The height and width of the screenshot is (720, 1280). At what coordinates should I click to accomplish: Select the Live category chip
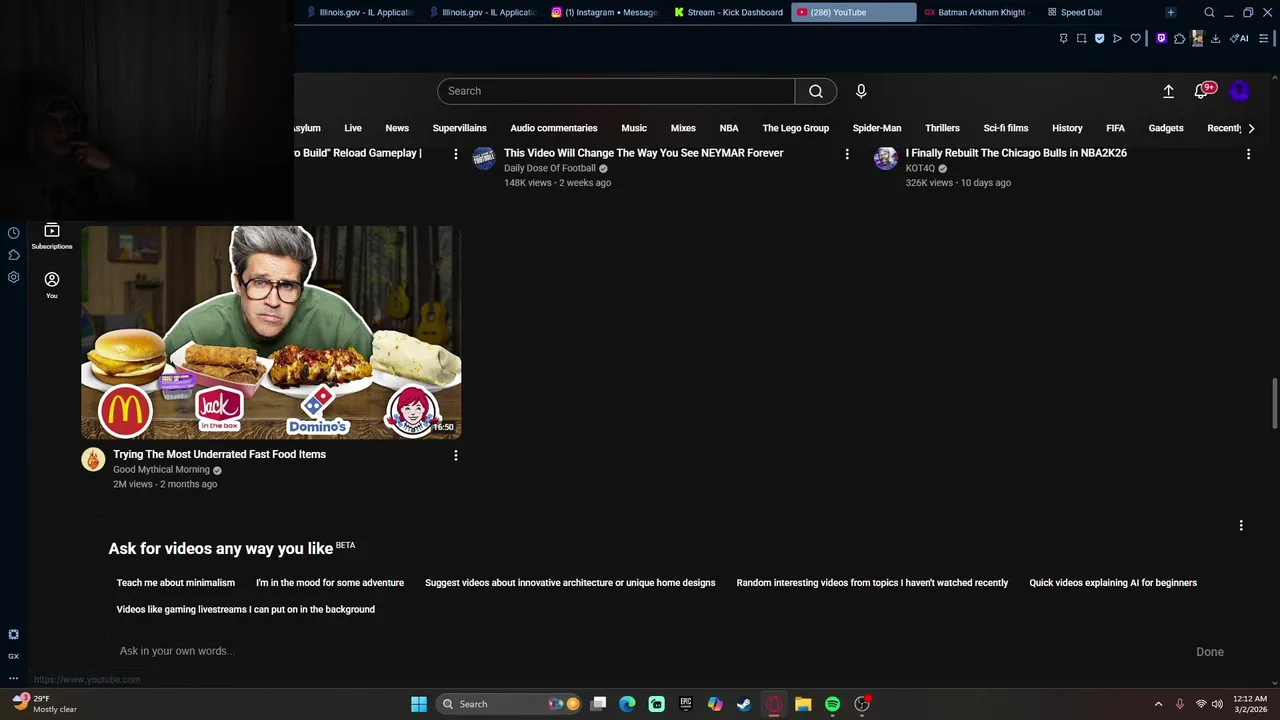353,128
